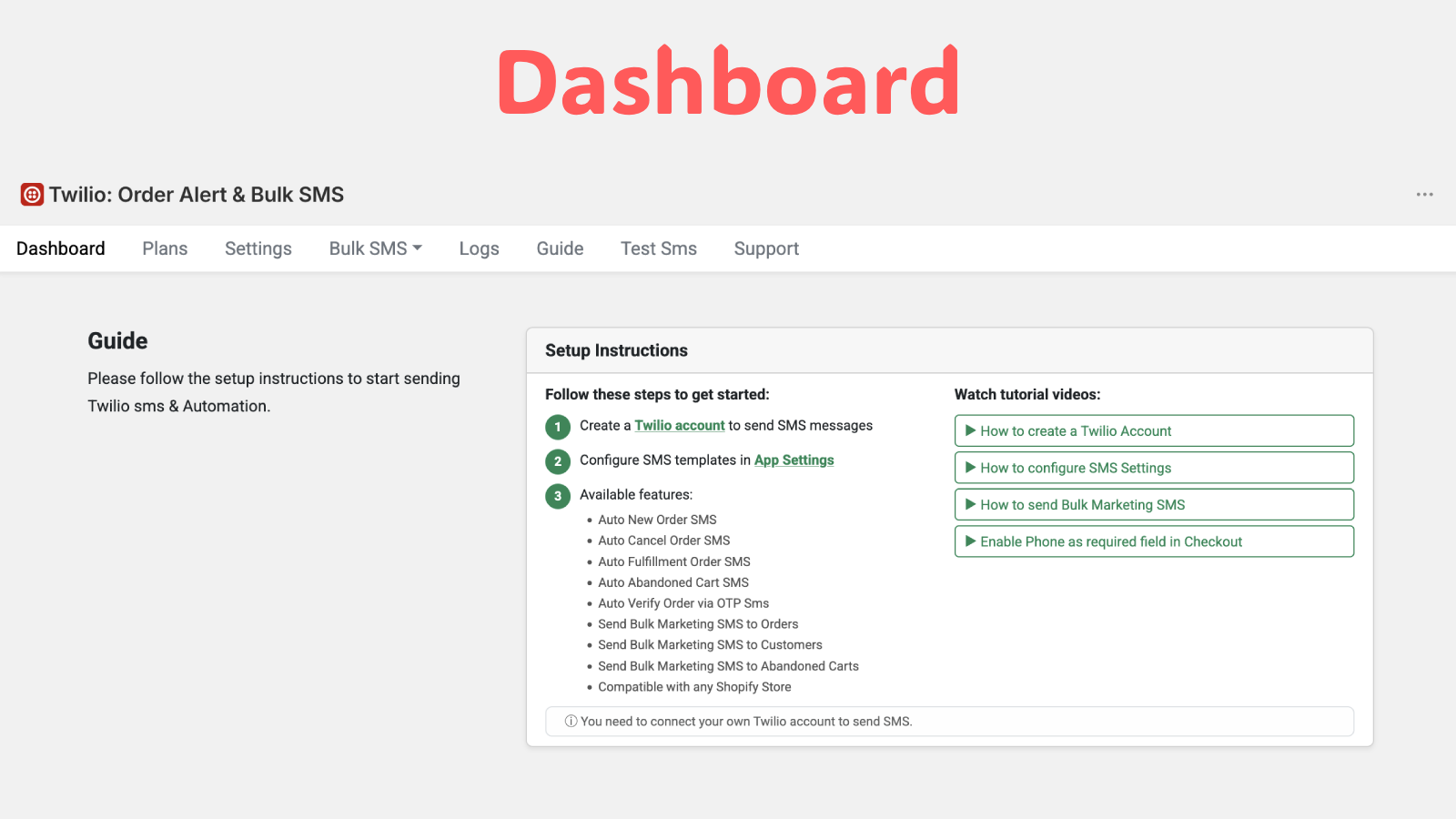
Task: Click Compatible with any Shopify Store item
Action: (694, 687)
